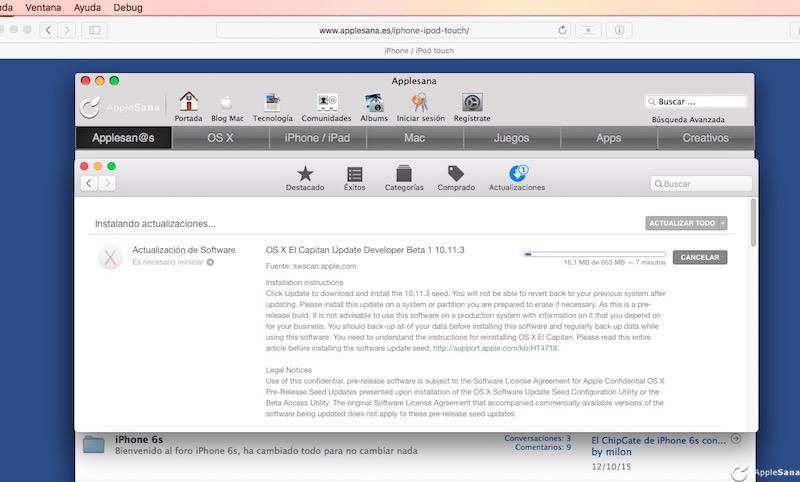Go forward in the App Store window
The height and width of the screenshot is (482, 800).
[107, 184]
